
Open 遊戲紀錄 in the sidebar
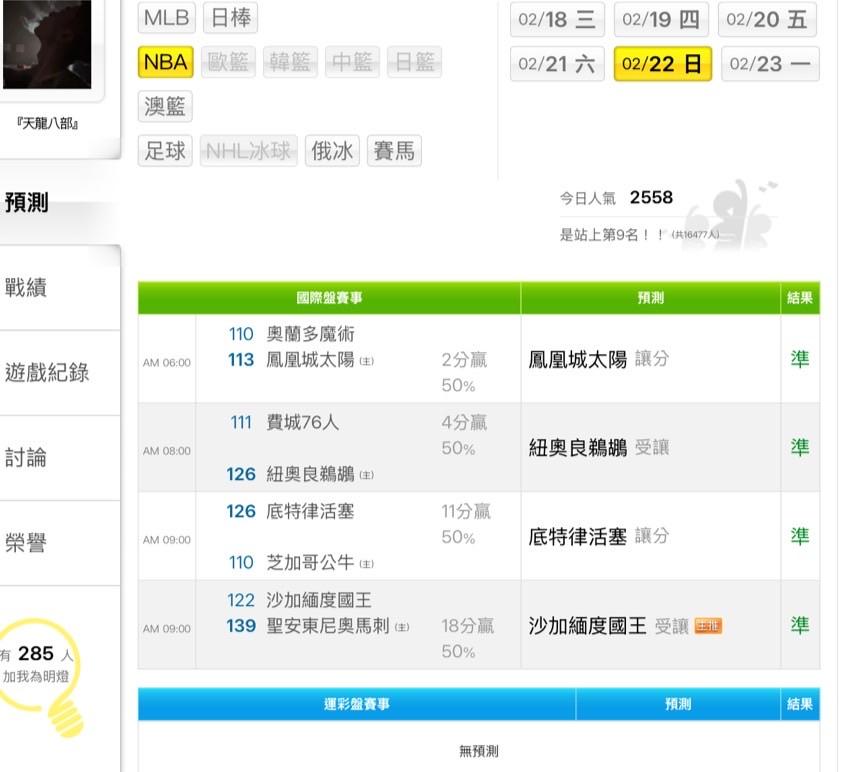[x=47, y=373]
